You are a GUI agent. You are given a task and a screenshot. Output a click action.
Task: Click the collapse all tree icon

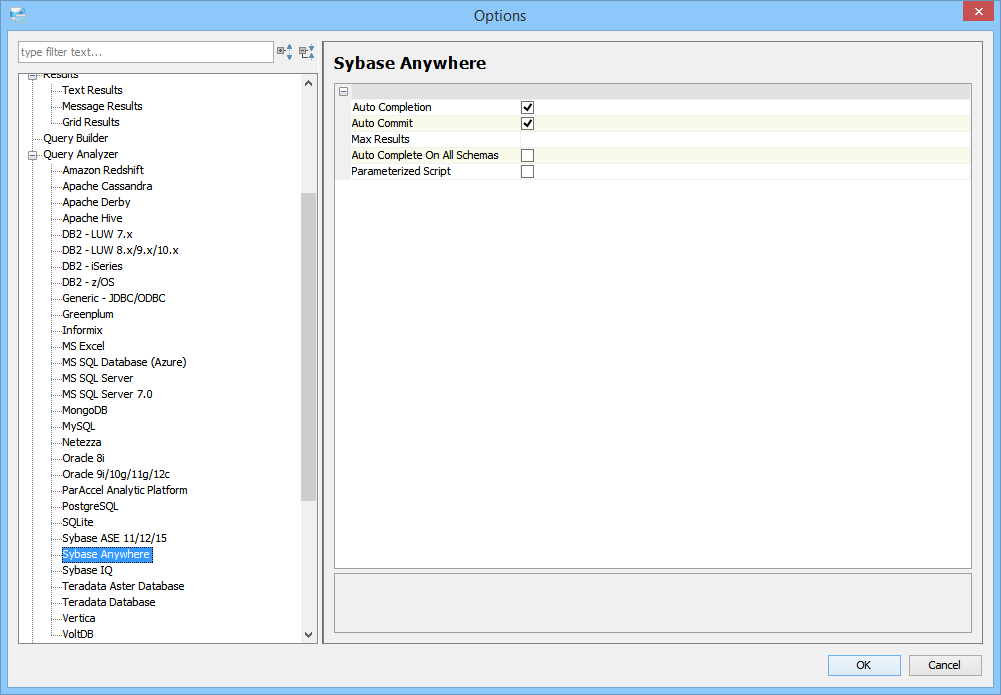[307, 52]
